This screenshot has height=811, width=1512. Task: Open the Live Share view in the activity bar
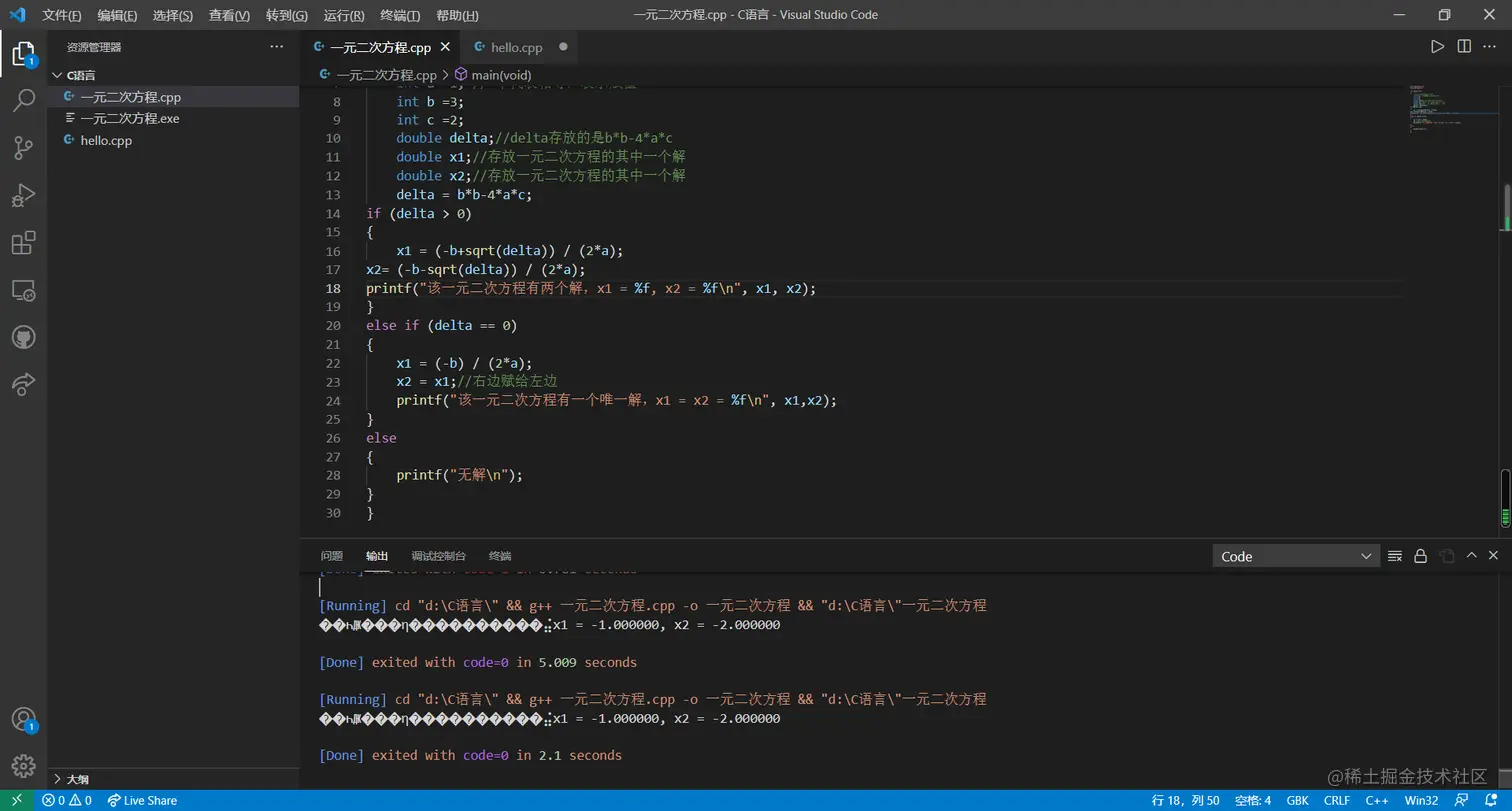[23, 384]
